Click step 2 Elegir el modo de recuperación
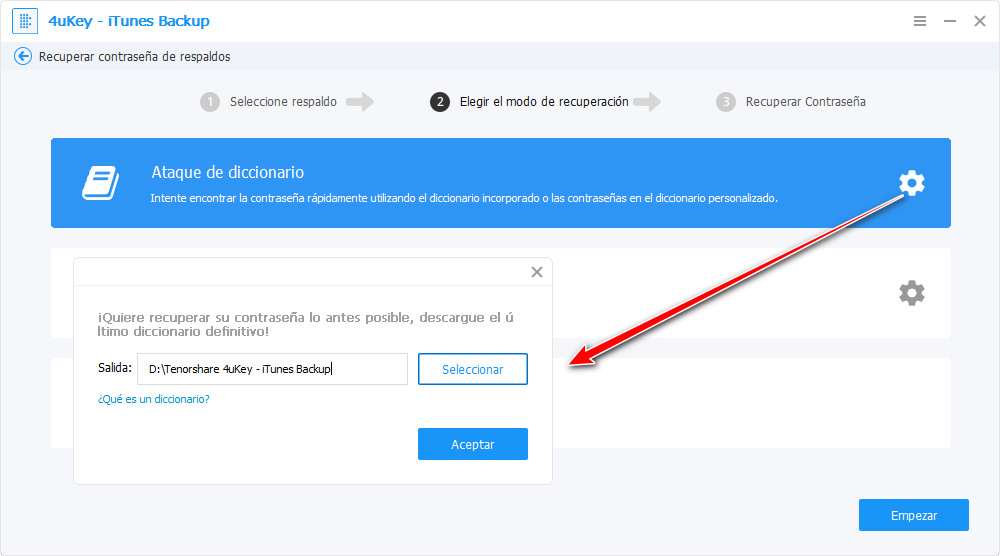The height and width of the screenshot is (556, 1000). click(529, 102)
